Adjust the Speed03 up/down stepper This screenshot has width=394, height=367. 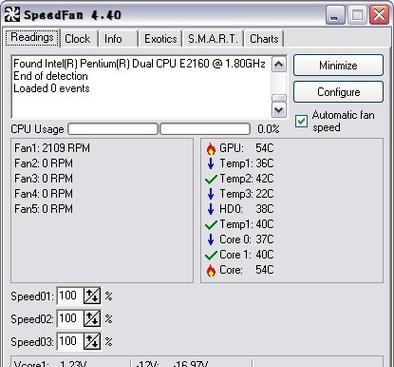point(92,341)
